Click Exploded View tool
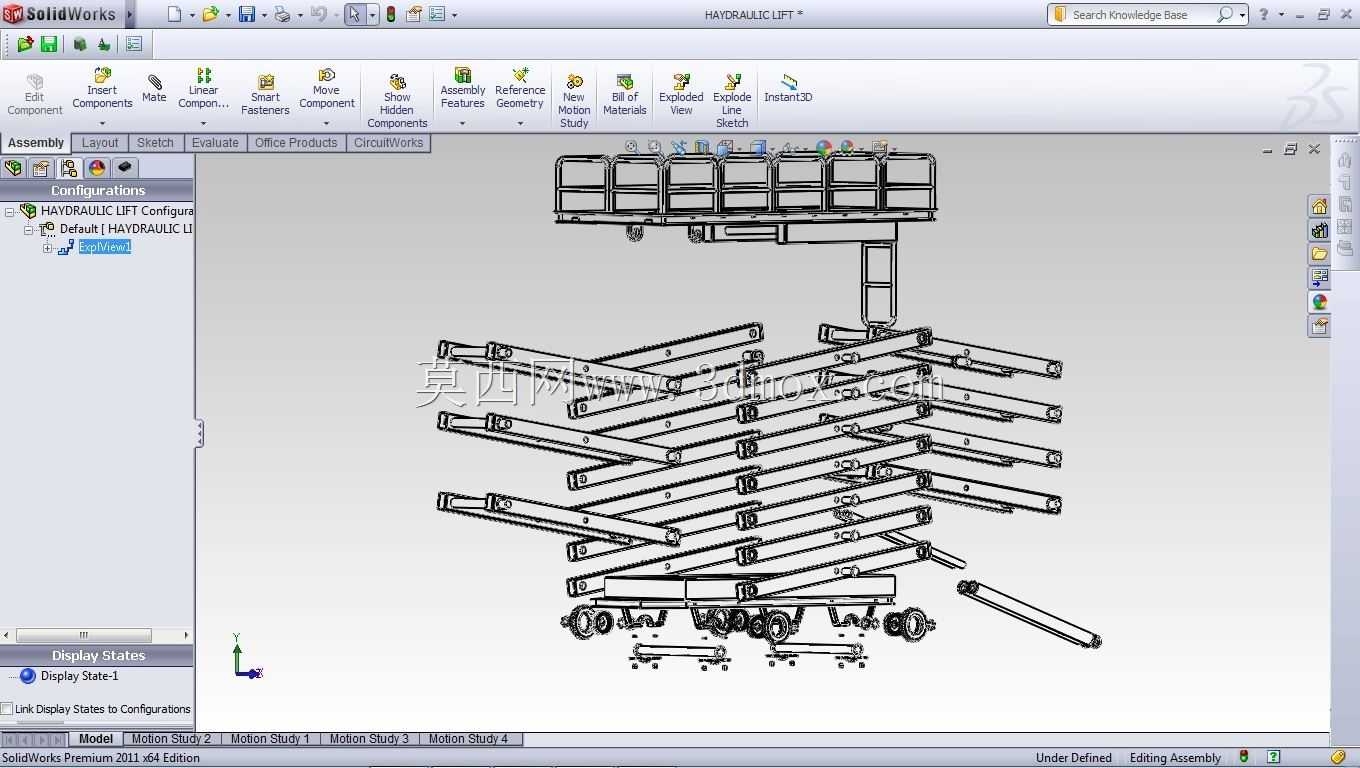 coord(681,95)
